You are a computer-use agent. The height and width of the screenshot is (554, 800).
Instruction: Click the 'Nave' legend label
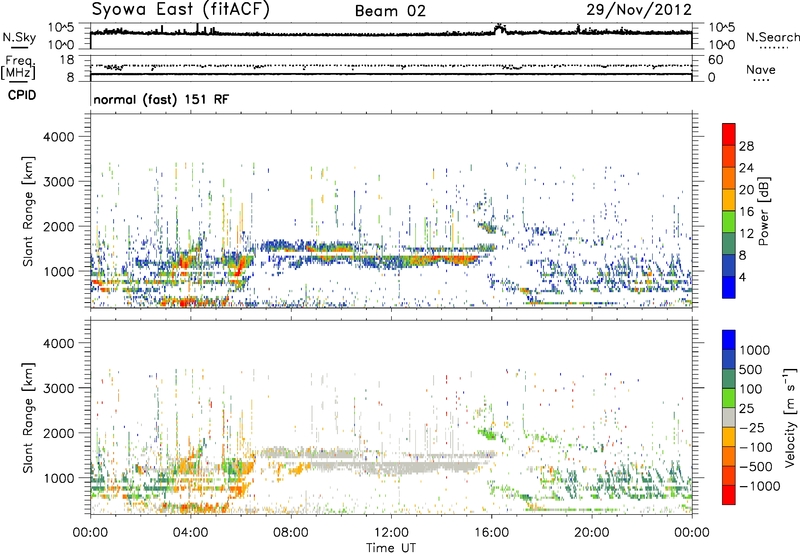[x=761, y=70]
